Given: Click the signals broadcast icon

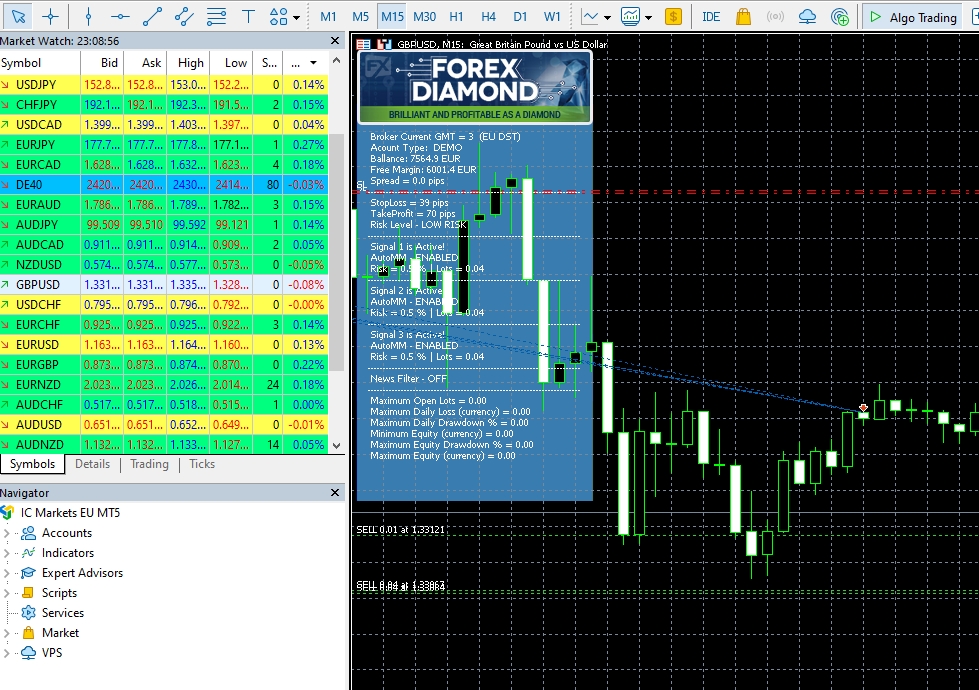Looking at the screenshot, I should click(775, 17).
